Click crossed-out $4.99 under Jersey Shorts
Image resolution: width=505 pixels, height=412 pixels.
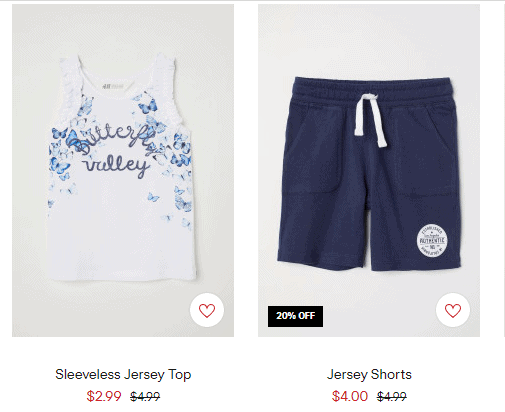(391, 397)
